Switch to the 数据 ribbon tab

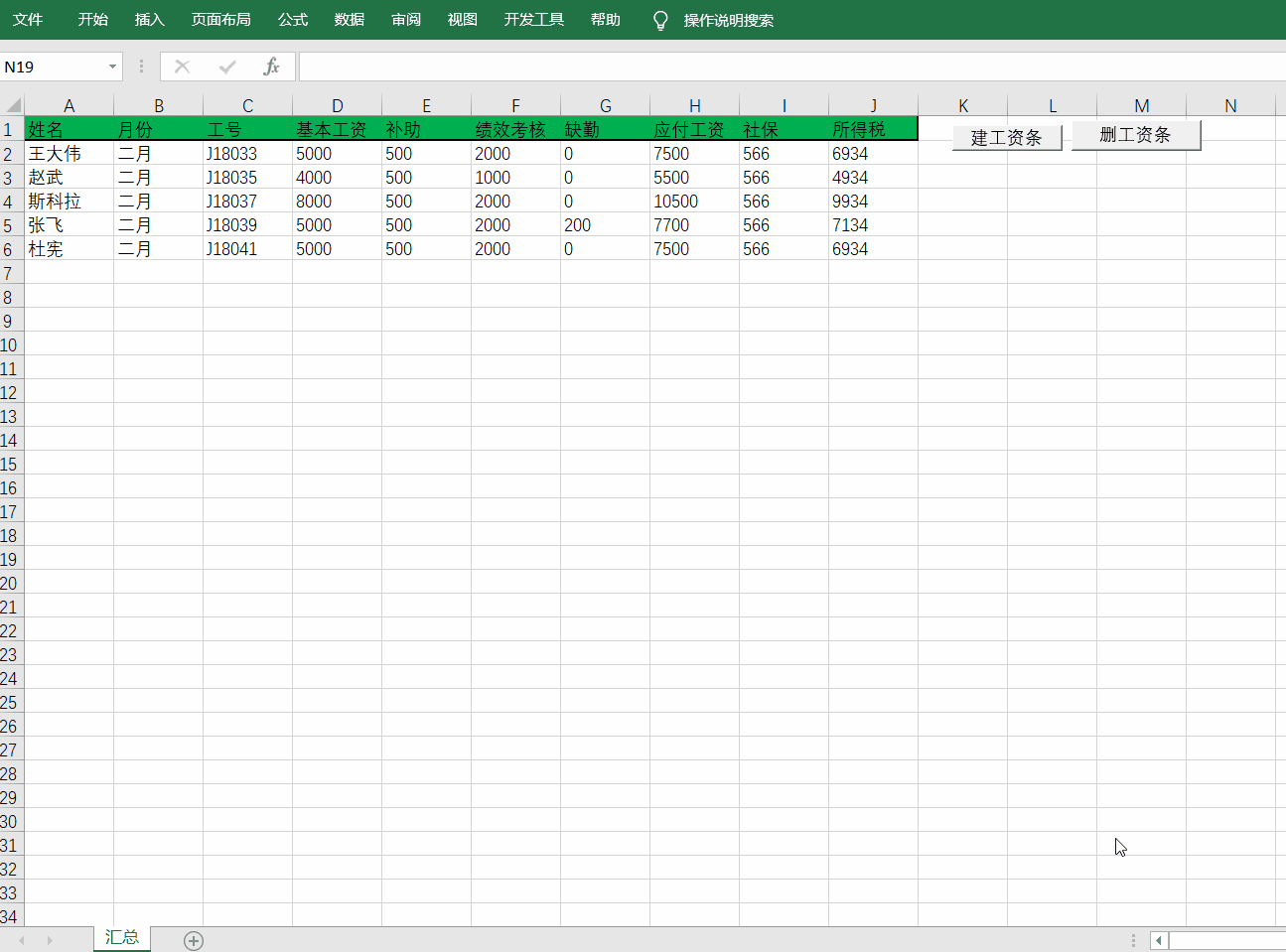pos(350,19)
